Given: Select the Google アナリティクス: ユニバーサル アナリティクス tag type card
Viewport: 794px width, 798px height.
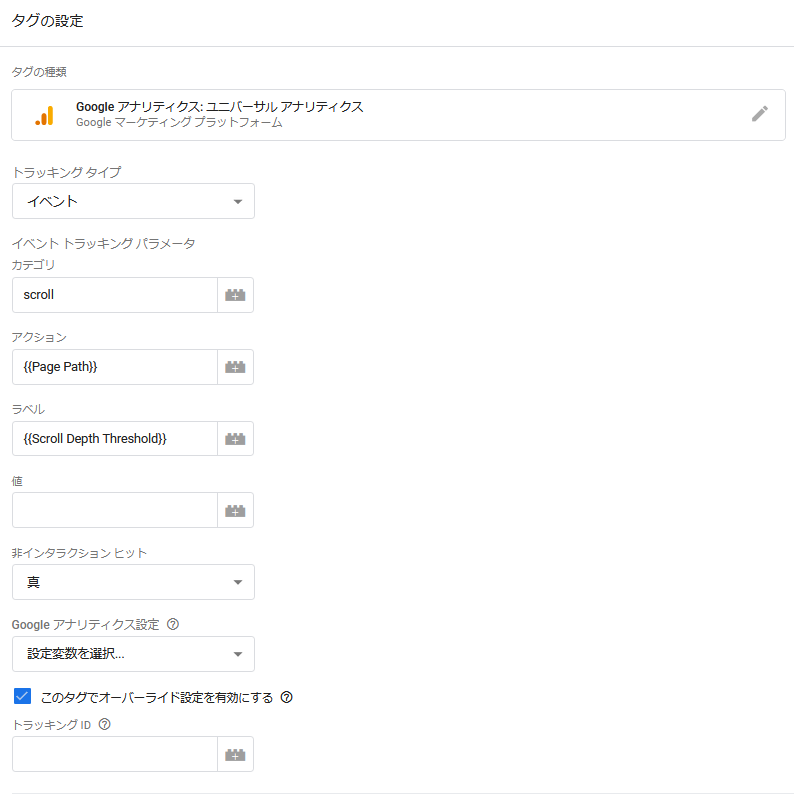Looking at the screenshot, I should 399,115.
